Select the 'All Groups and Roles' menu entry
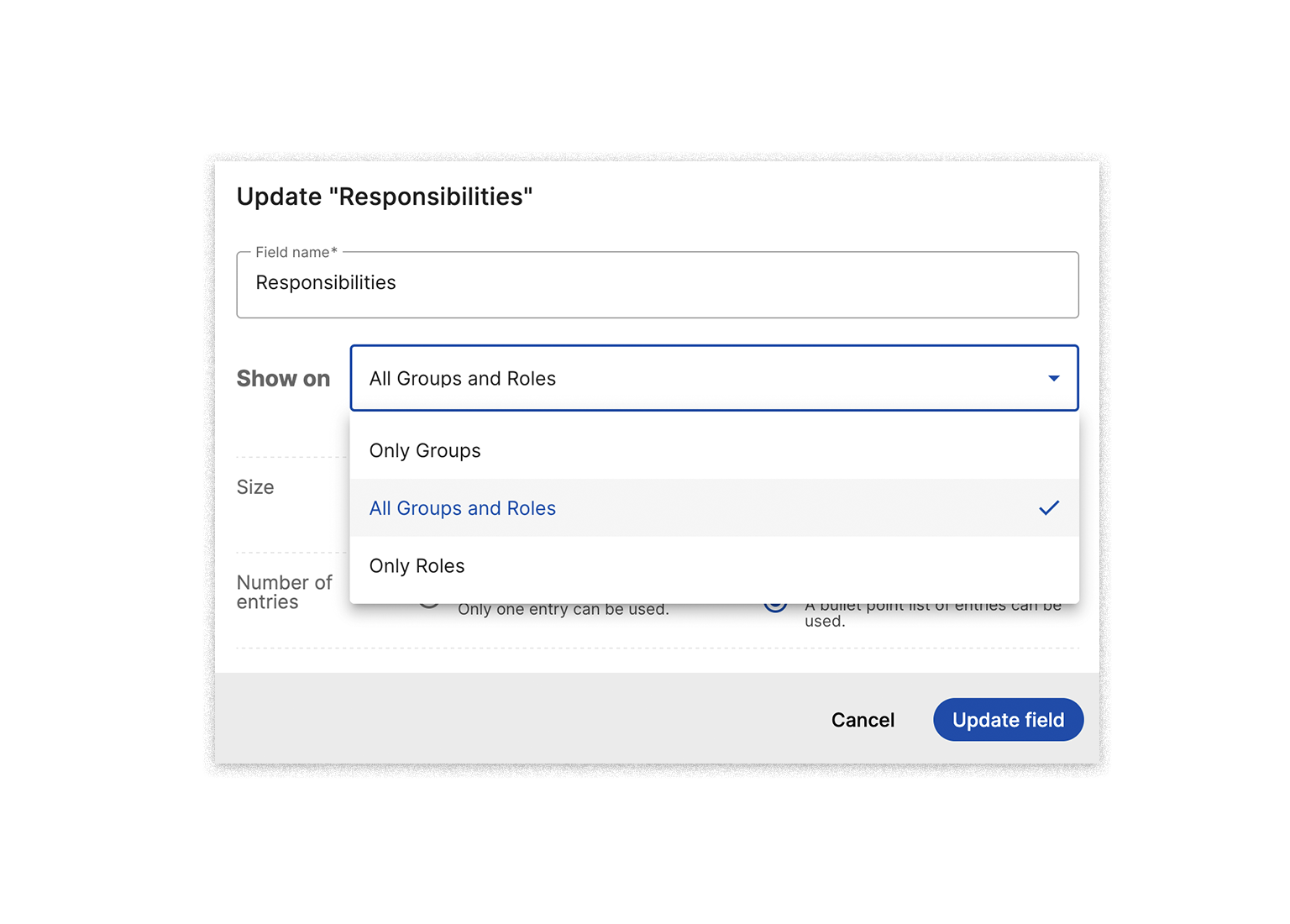 pyautogui.click(x=463, y=508)
